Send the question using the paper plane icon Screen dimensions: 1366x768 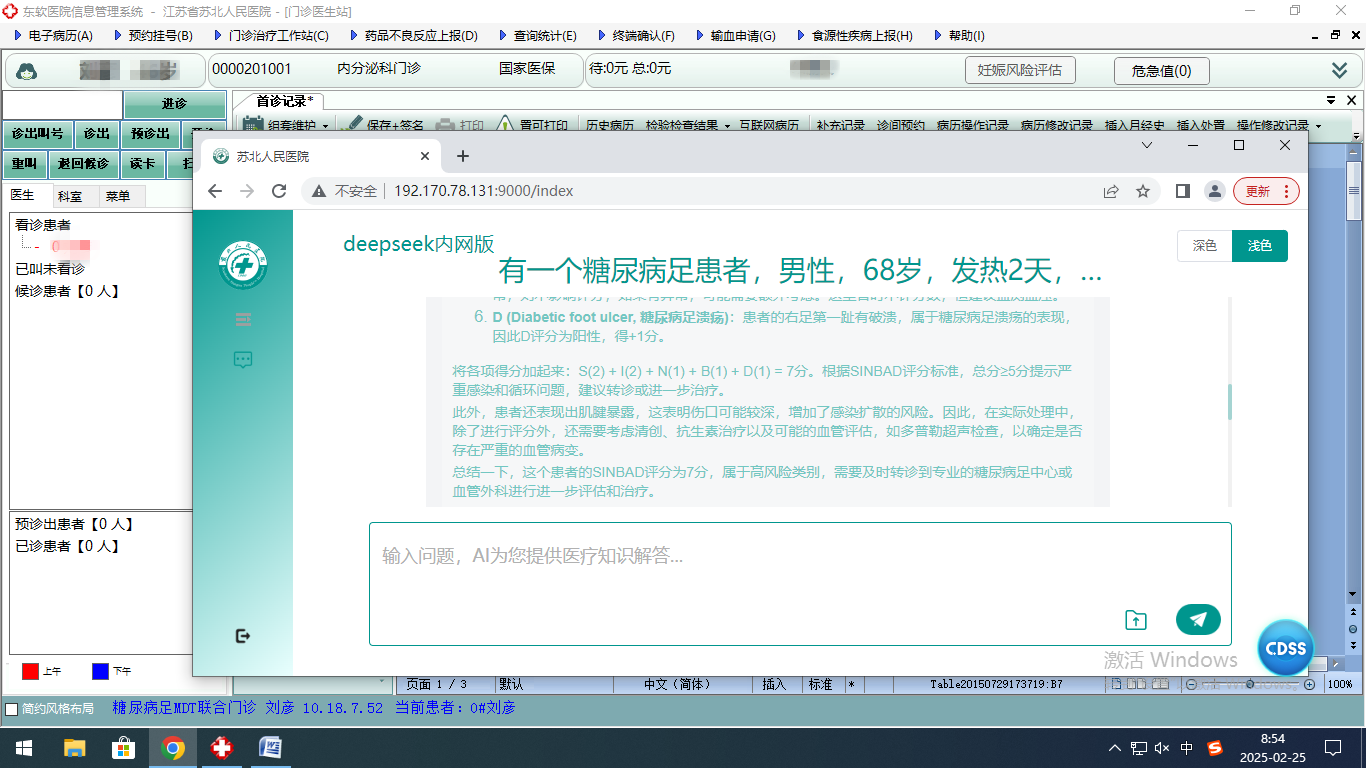pyautogui.click(x=1198, y=619)
